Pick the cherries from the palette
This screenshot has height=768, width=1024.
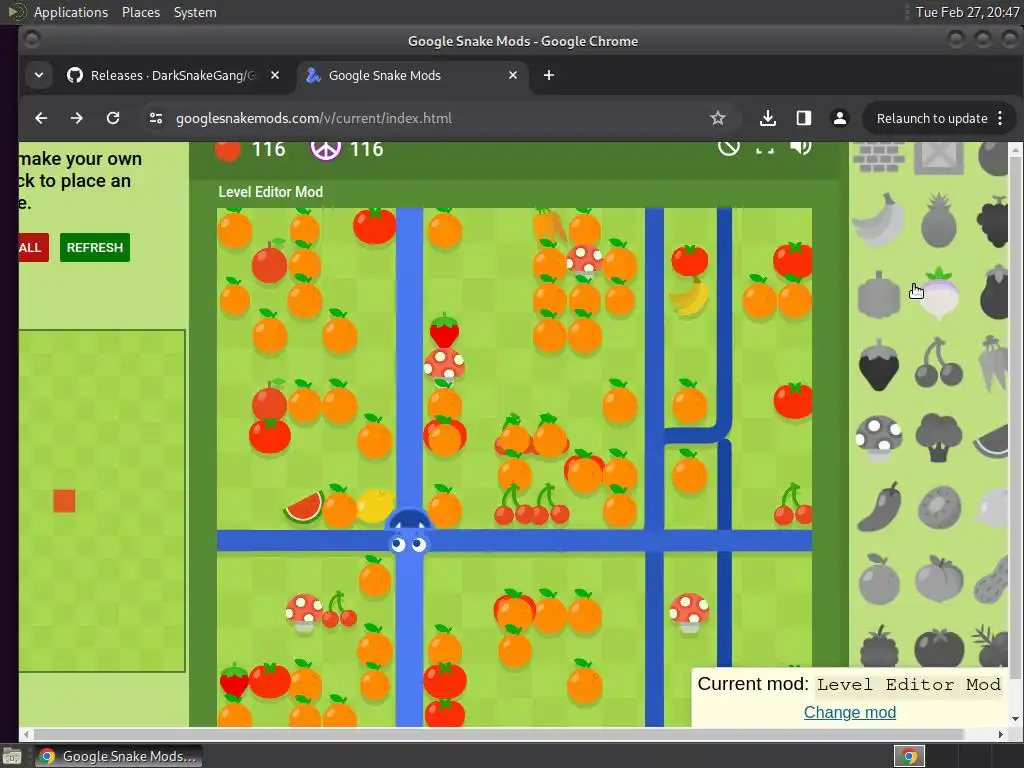click(x=938, y=362)
